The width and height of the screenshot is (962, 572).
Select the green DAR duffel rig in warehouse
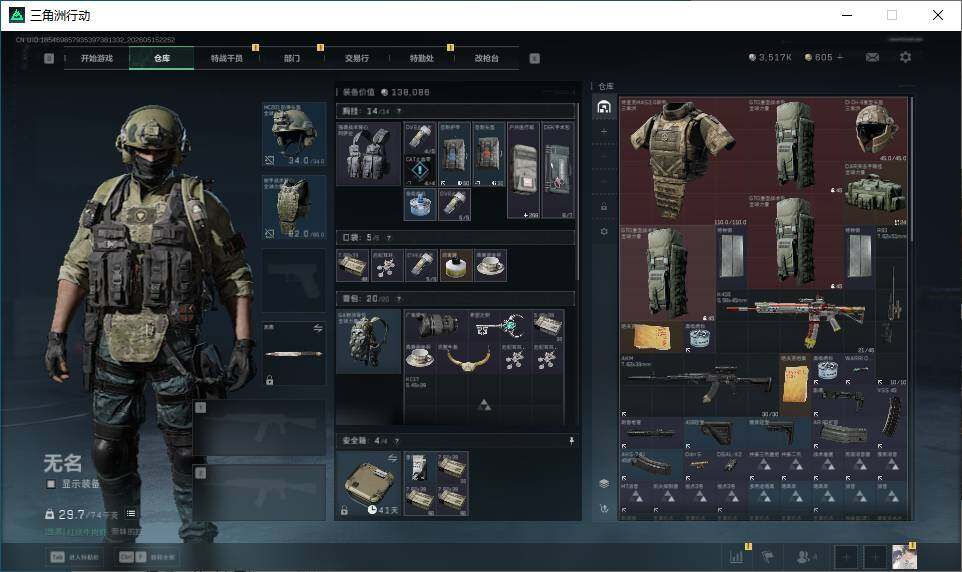click(875, 193)
